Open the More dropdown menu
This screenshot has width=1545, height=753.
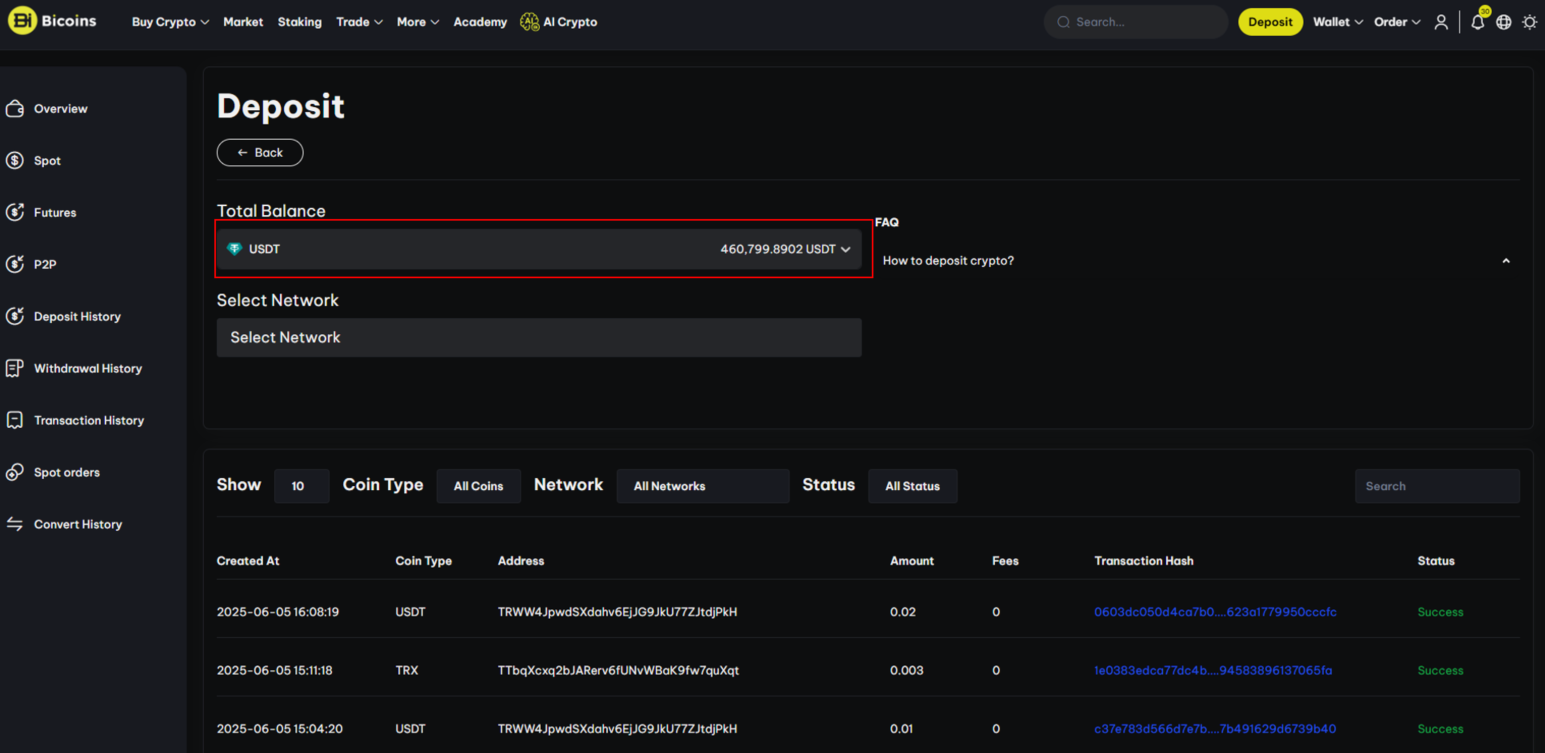click(418, 22)
